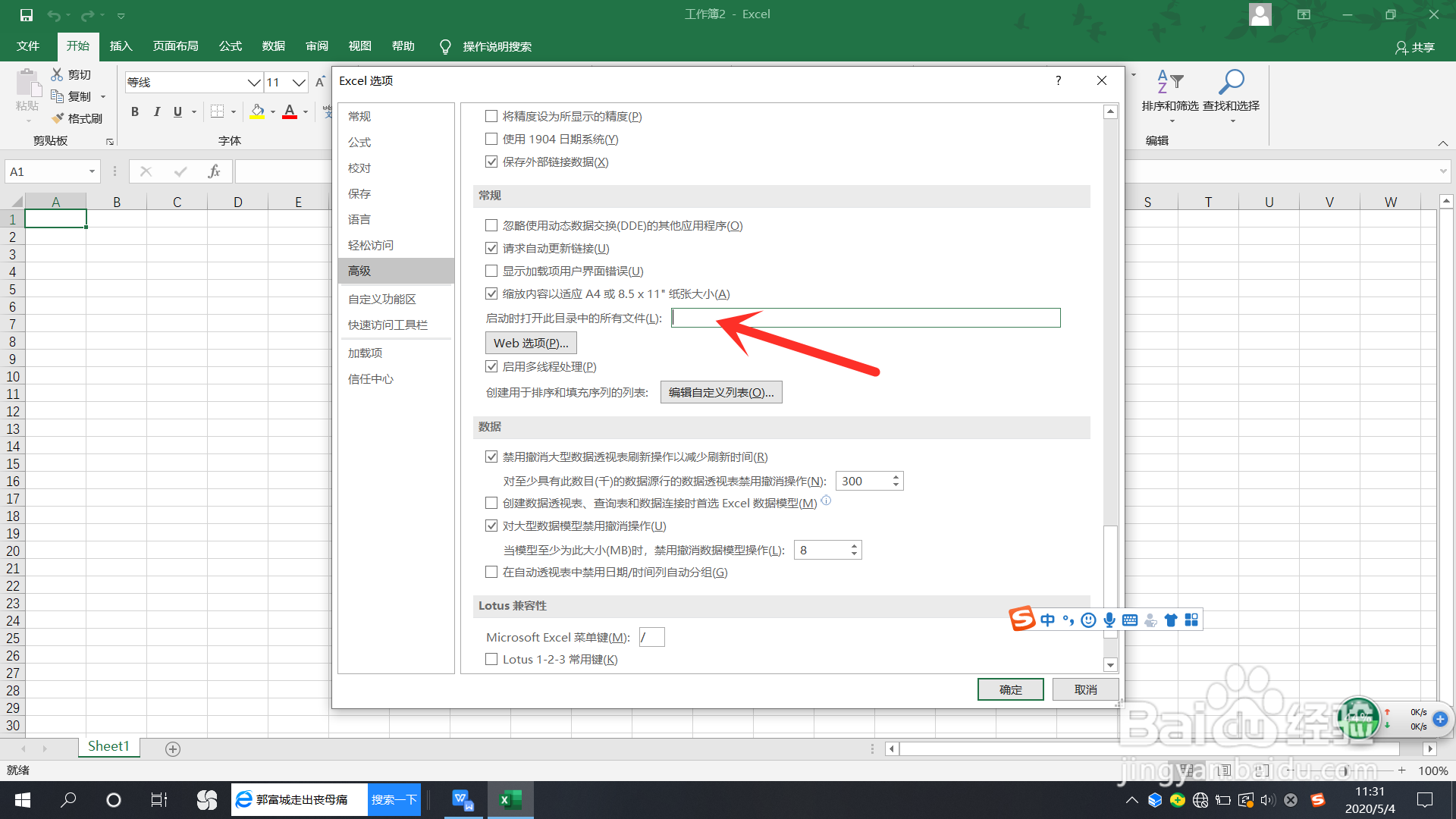Screen dimensions: 1456x819
Task: Check 'Lotus 1-2-3 常用键' checkbox
Action: tap(491, 659)
